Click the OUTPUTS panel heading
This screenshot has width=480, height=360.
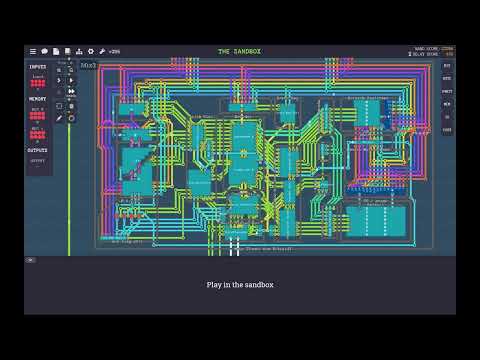37,150
